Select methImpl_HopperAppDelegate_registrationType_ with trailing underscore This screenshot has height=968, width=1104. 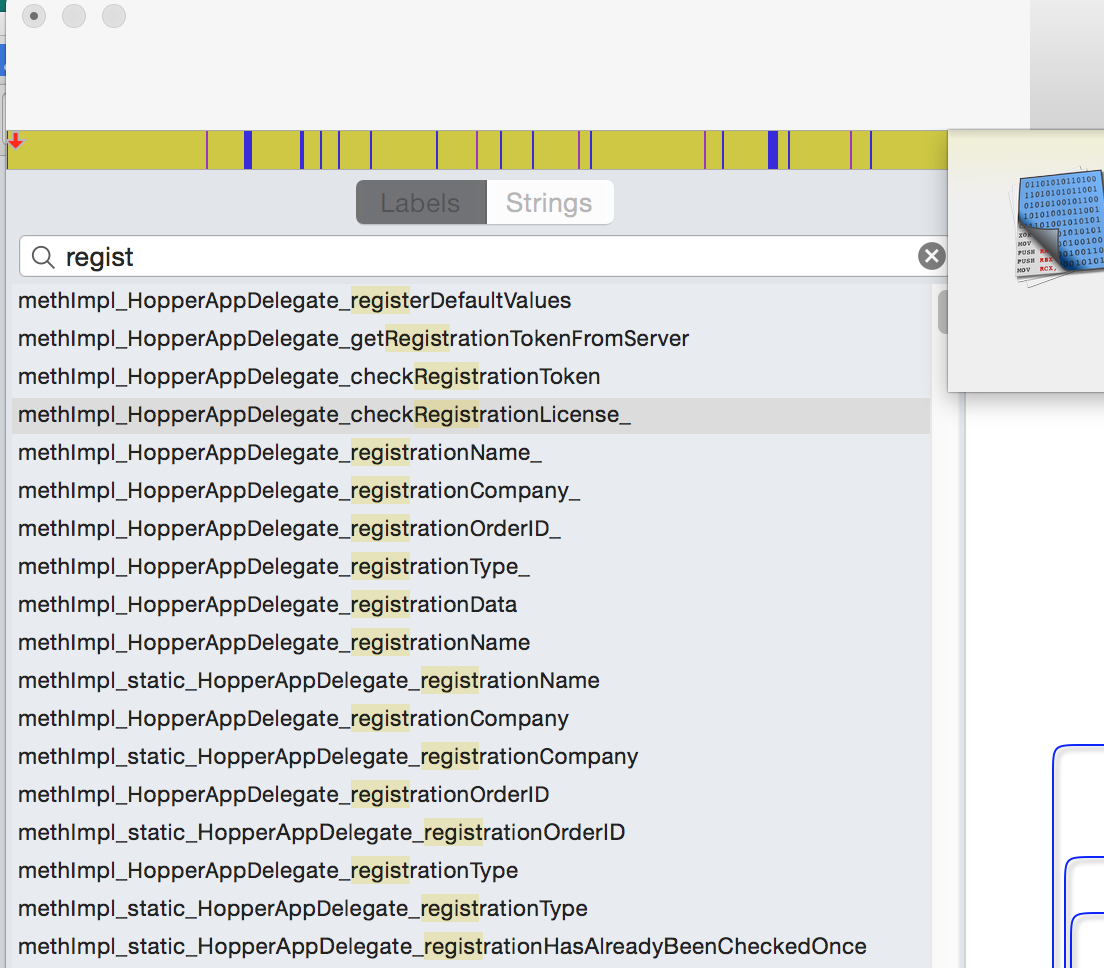pos(470,567)
